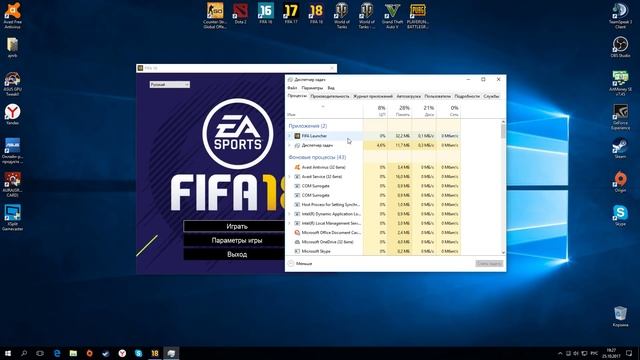Select the Avast Antivirus process row
This screenshot has height=360, width=640.
373,167
